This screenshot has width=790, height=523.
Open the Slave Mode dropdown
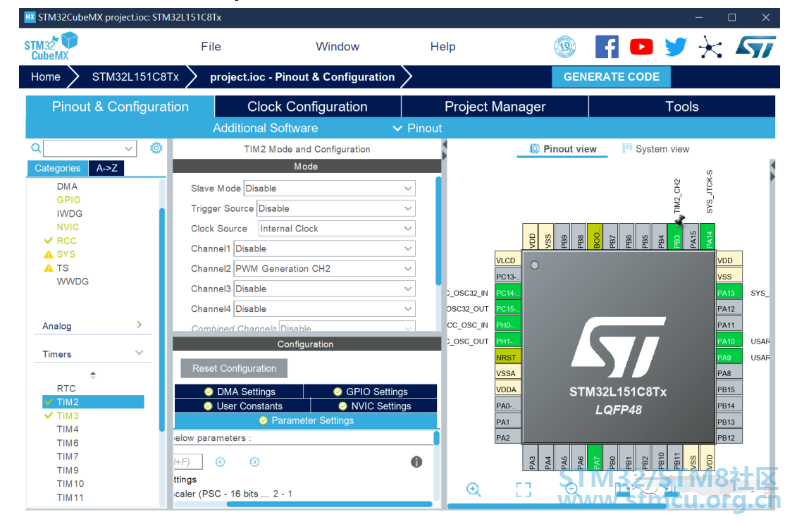[x=330, y=188]
